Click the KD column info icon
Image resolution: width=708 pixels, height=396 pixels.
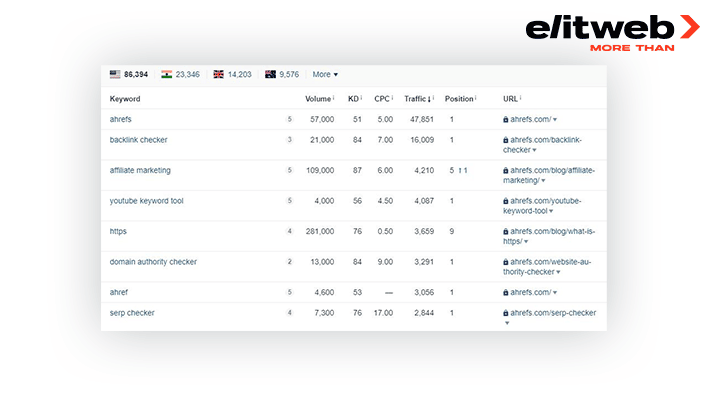click(361, 98)
